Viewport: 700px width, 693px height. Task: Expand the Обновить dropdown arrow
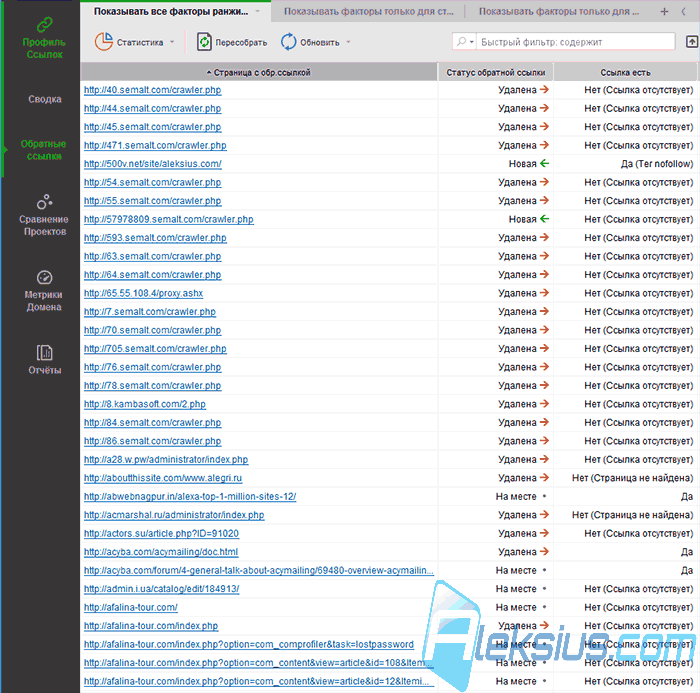coord(348,42)
